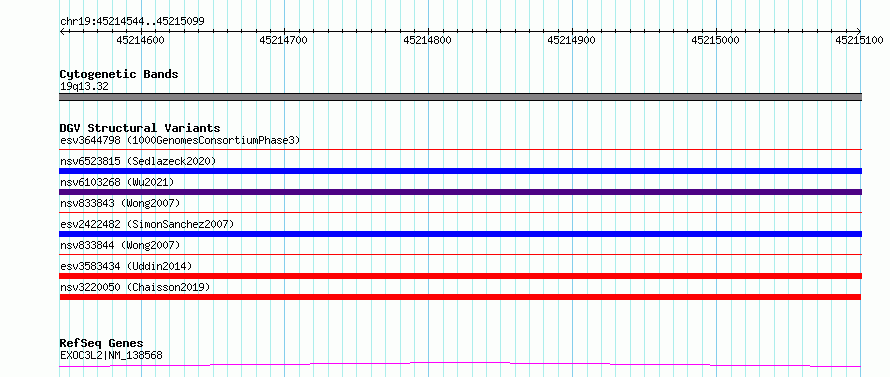Viewport: 890px width, 377px height.
Task: Click the right arrow of the ruler
Action: (859, 32)
